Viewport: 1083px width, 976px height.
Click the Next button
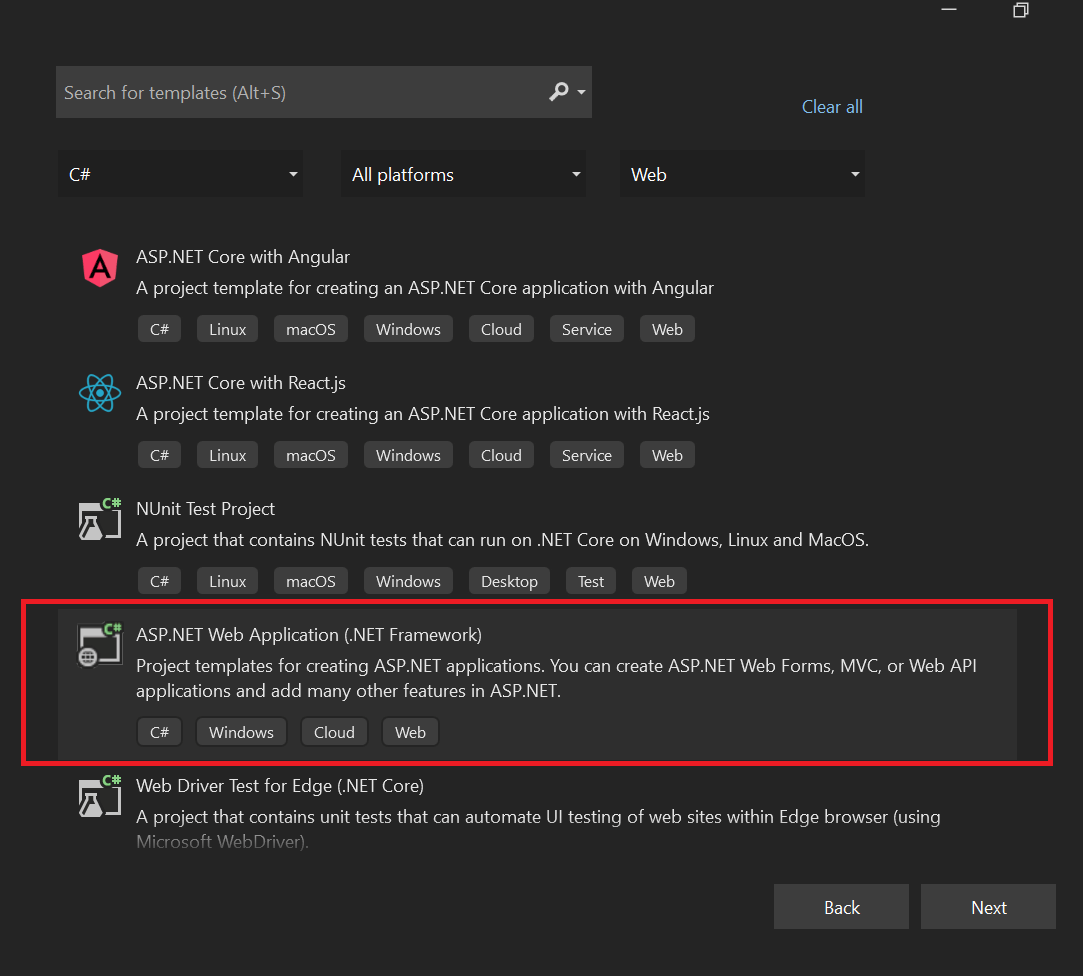pos(988,907)
